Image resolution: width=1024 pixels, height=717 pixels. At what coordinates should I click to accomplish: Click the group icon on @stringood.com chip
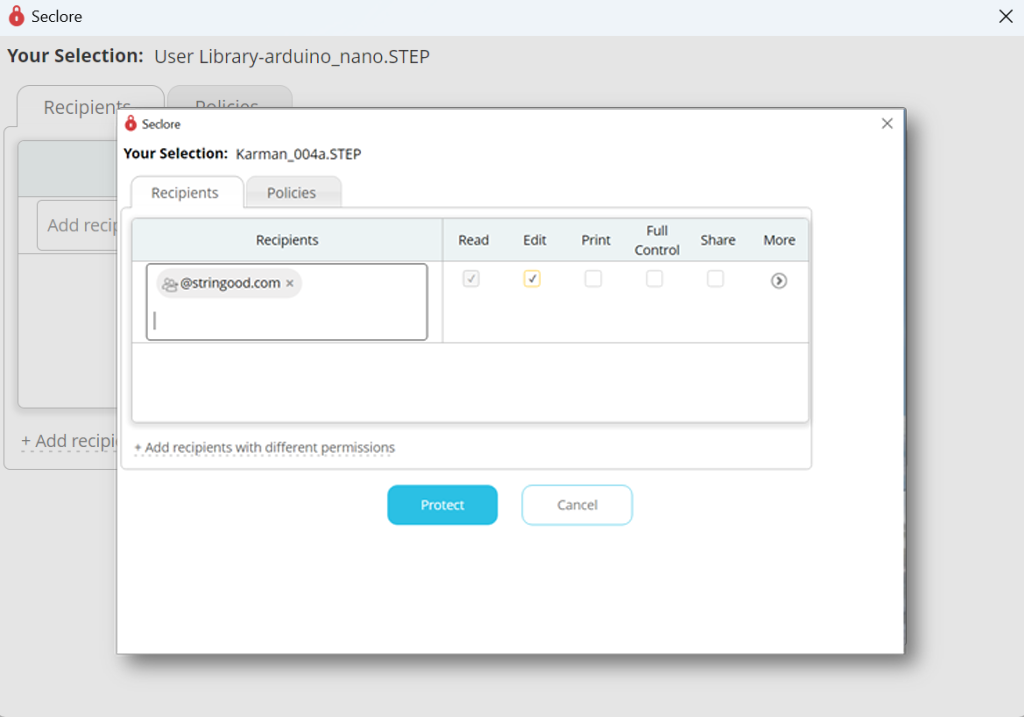point(170,284)
